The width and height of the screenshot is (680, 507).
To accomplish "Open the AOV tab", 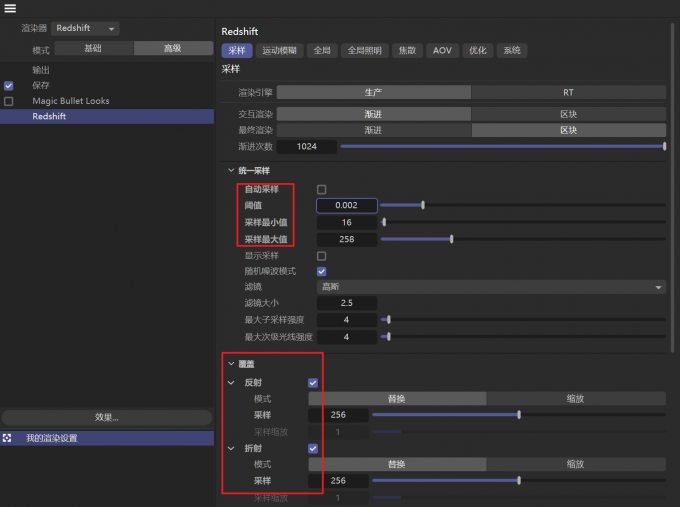I will pos(442,50).
